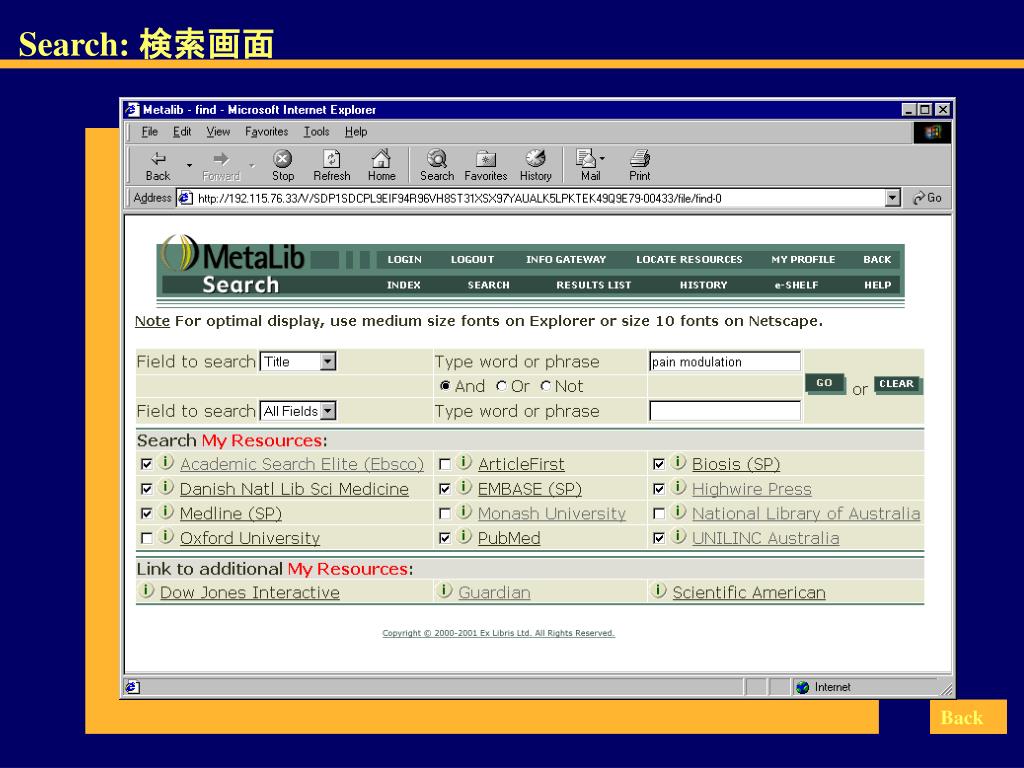
Task: Click info icon beside Medline (SP)
Action: pos(167,512)
